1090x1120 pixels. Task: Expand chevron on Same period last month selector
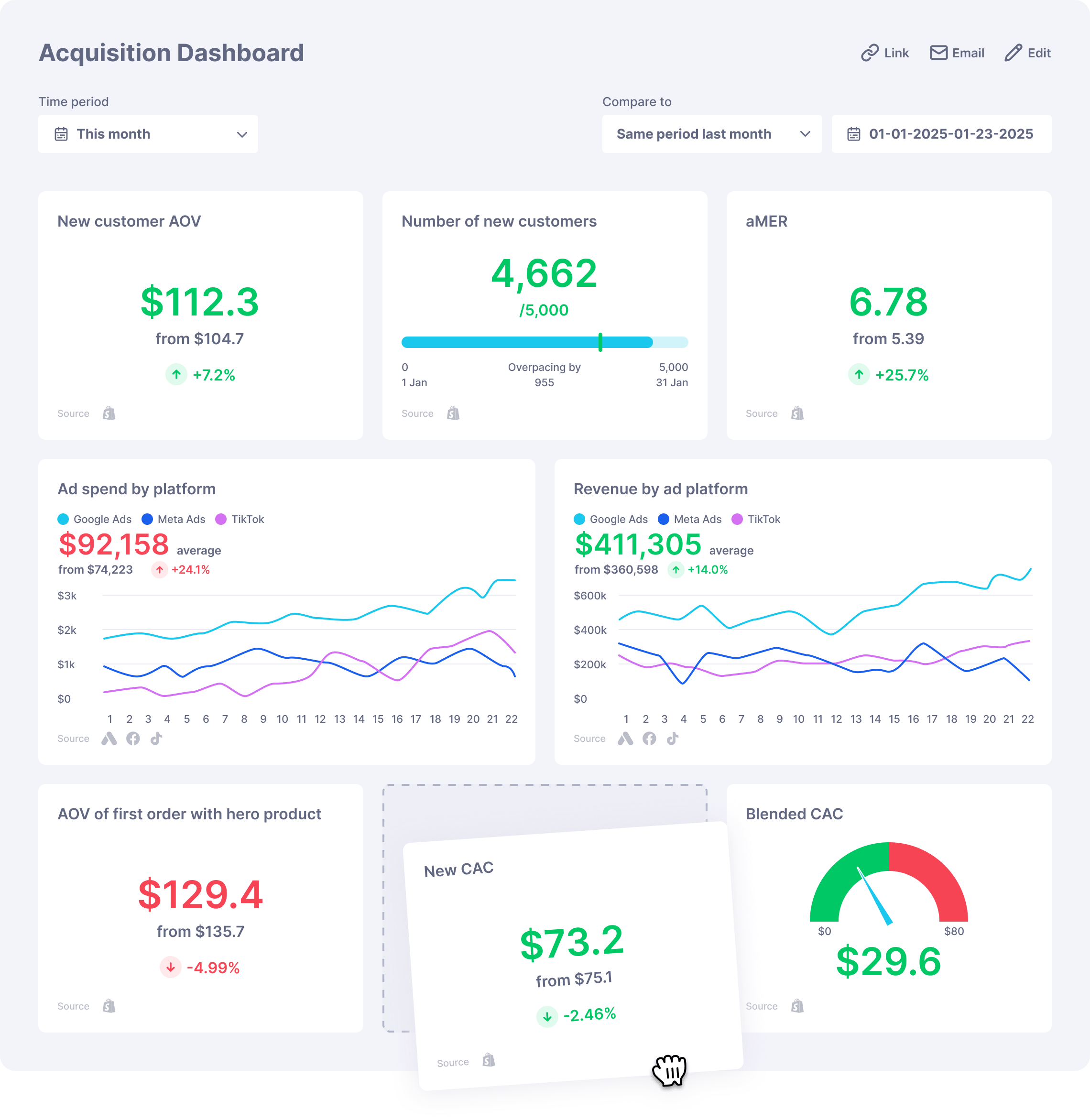[x=806, y=134]
